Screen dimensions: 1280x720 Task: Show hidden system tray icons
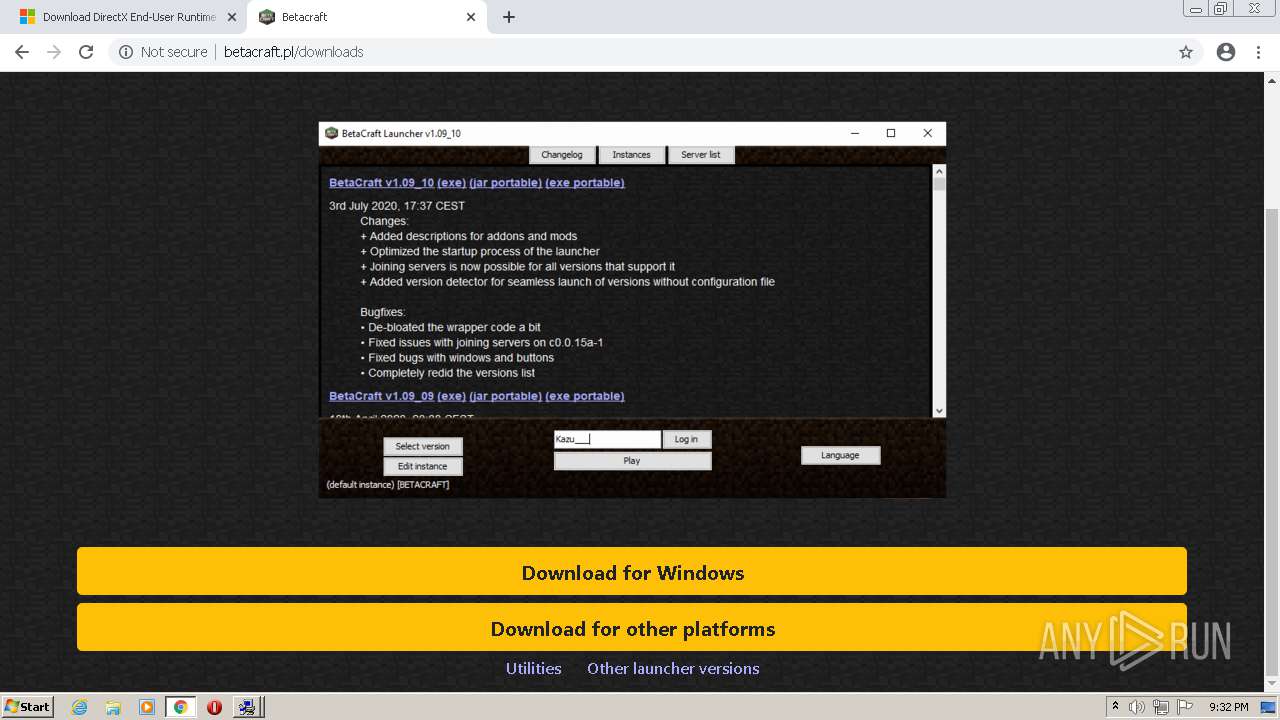1115,706
